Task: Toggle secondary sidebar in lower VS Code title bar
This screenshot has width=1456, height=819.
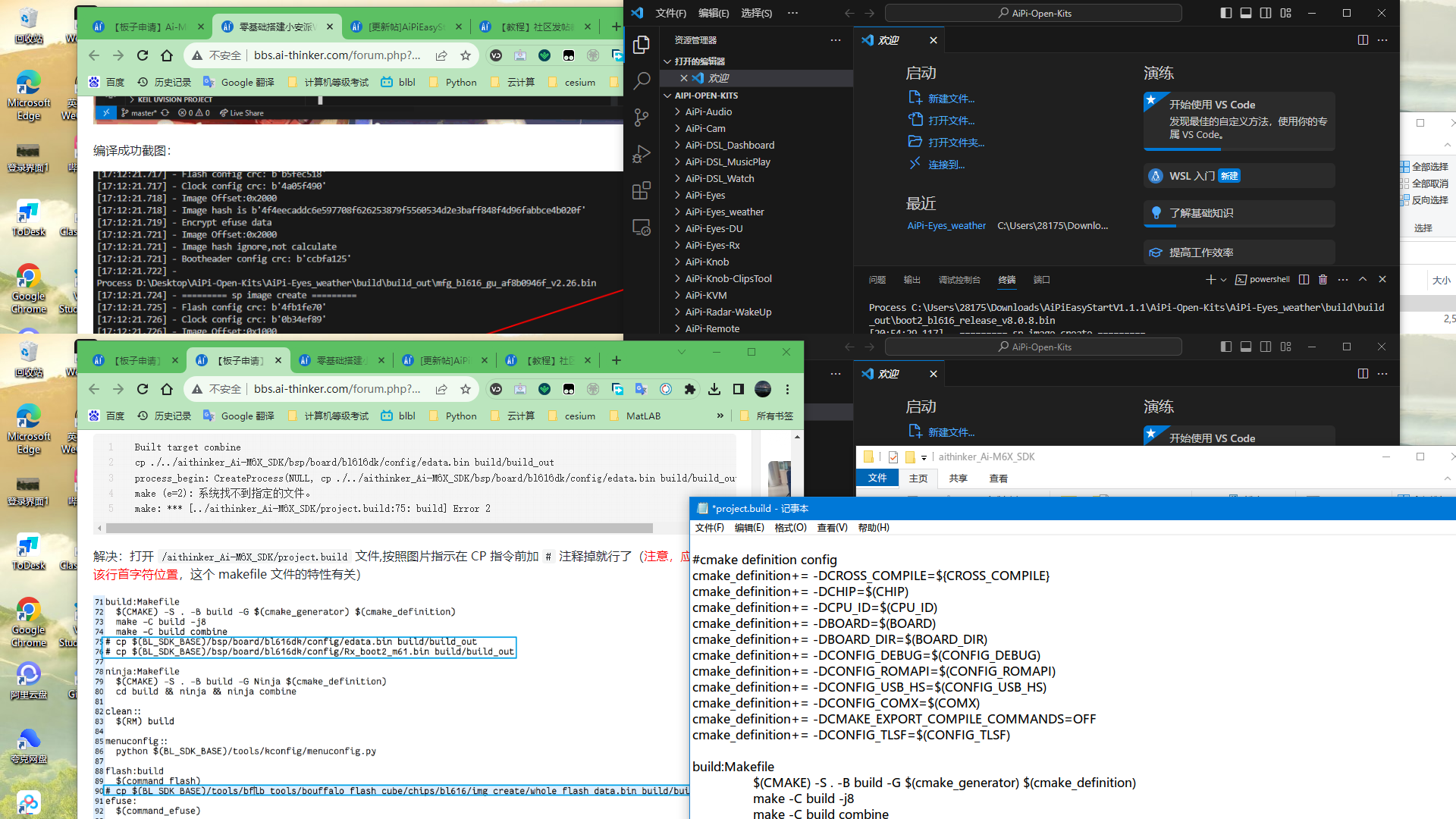Action: [x=1266, y=347]
